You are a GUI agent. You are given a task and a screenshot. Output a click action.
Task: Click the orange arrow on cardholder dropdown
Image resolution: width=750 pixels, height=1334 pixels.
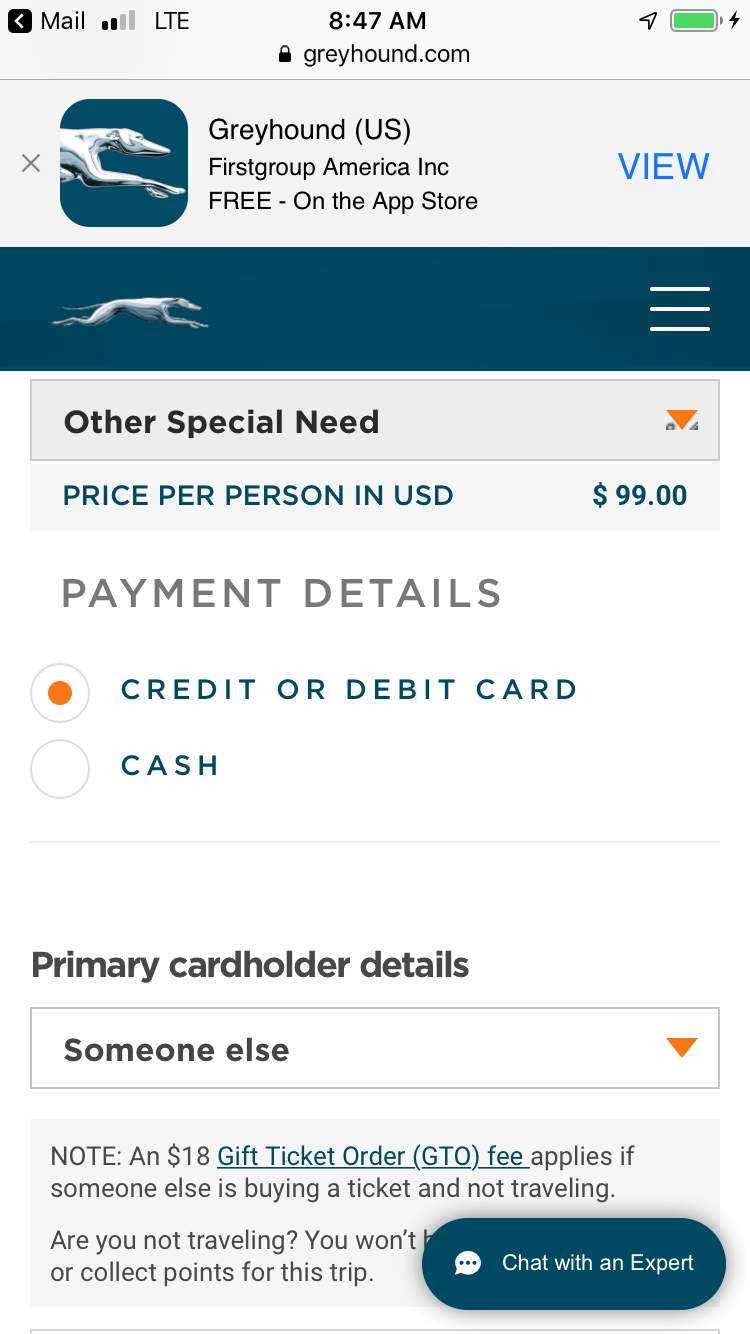tap(681, 1047)
